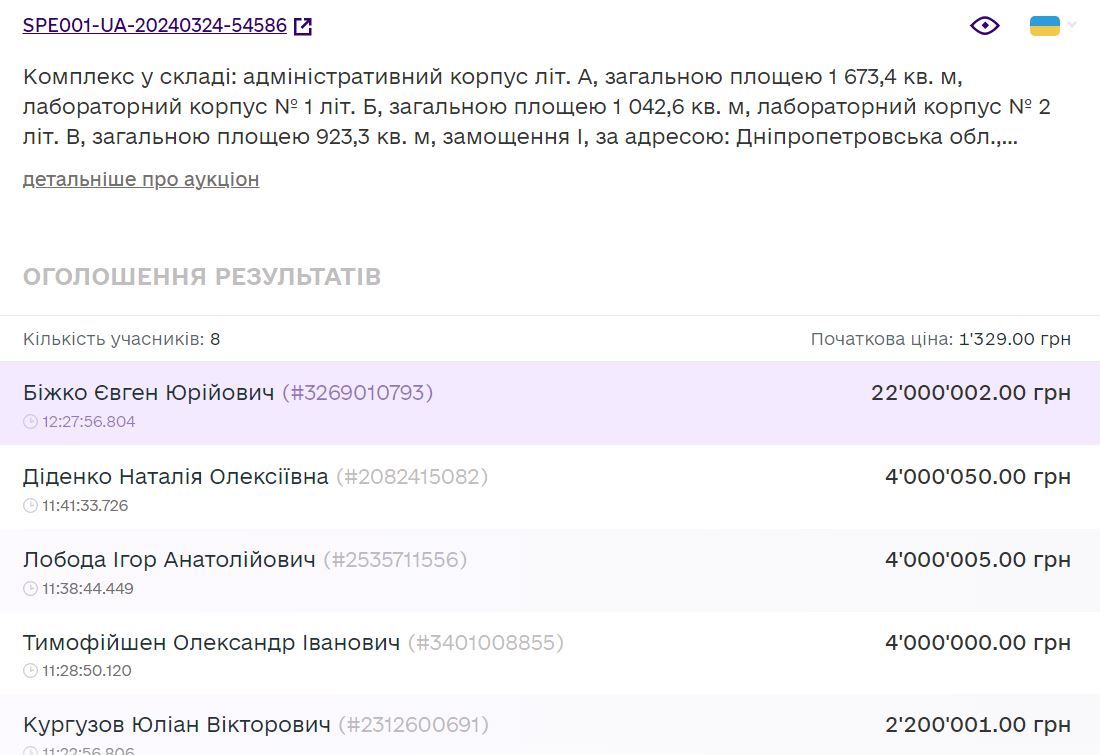The height and width of the screenshot is (755, 1100).
Task: Open auction link SPE001-UA-20240324-54586
Action: click(155, 26)
